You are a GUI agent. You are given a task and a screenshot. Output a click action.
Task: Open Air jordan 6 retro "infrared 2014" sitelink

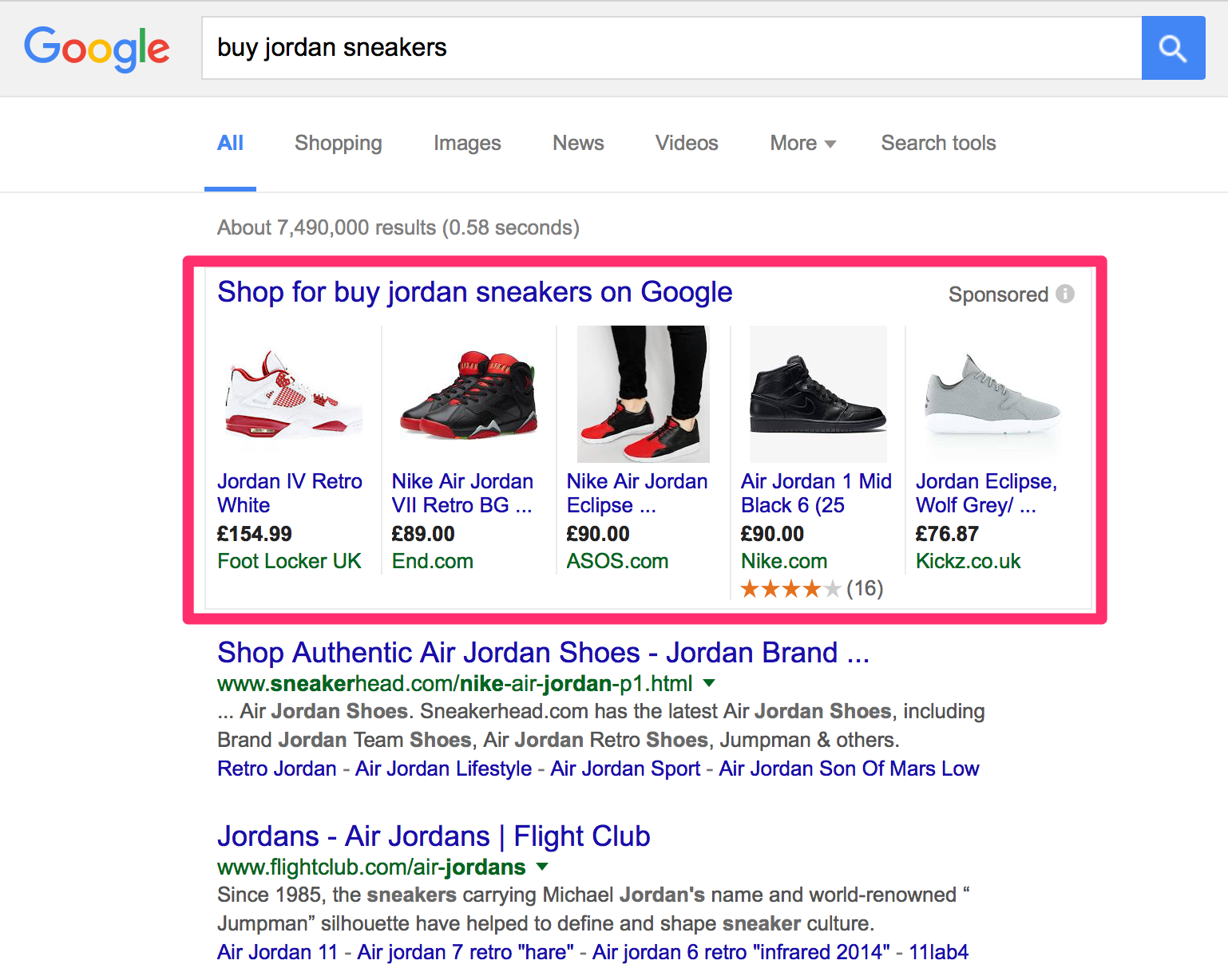pos(741,952)
